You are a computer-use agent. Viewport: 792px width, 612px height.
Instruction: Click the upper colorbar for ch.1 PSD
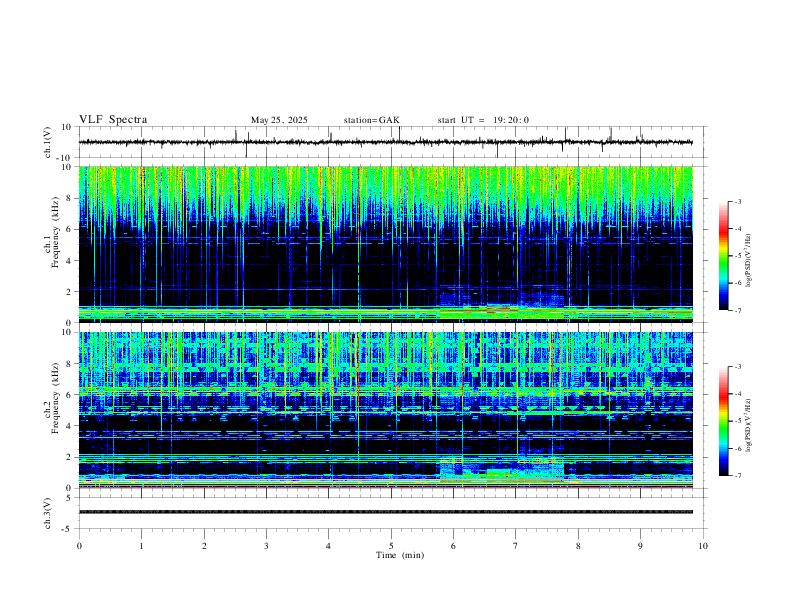pyautogui.click(x=723, y=256)
